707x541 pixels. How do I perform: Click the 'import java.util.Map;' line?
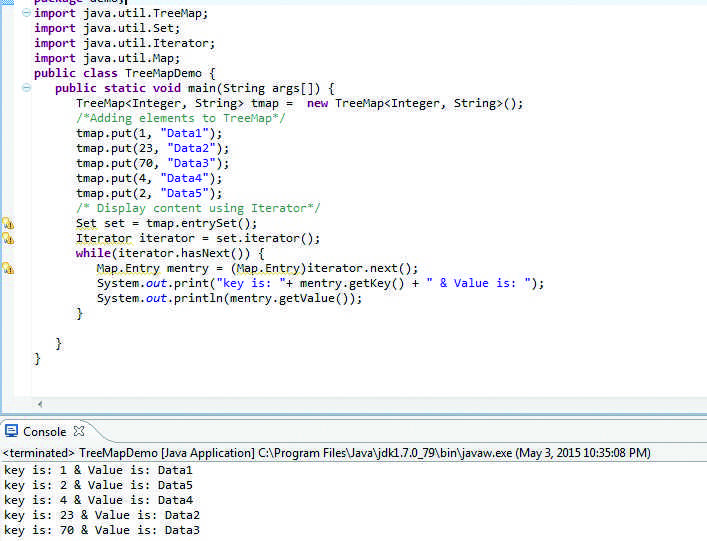click(x=107, y=58)
